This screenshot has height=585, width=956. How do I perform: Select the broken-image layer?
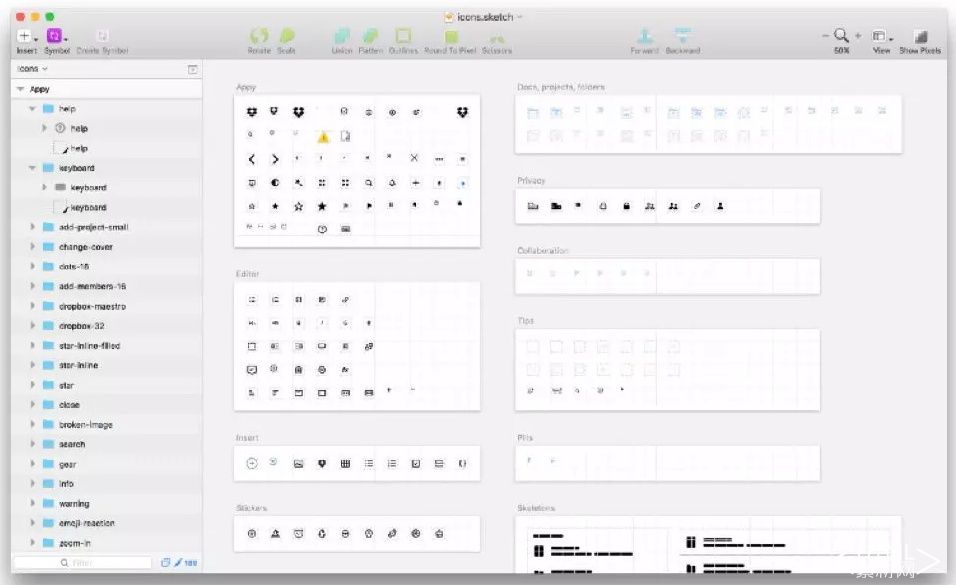85,425
